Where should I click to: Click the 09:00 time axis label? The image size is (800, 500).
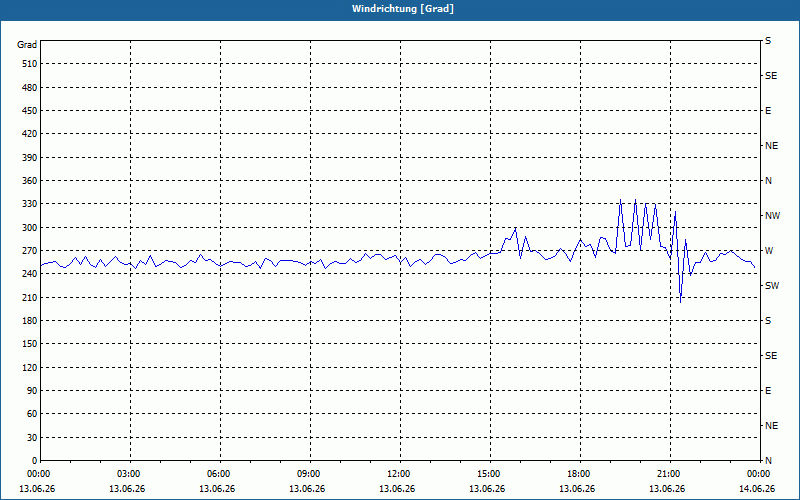click(310, 474)
